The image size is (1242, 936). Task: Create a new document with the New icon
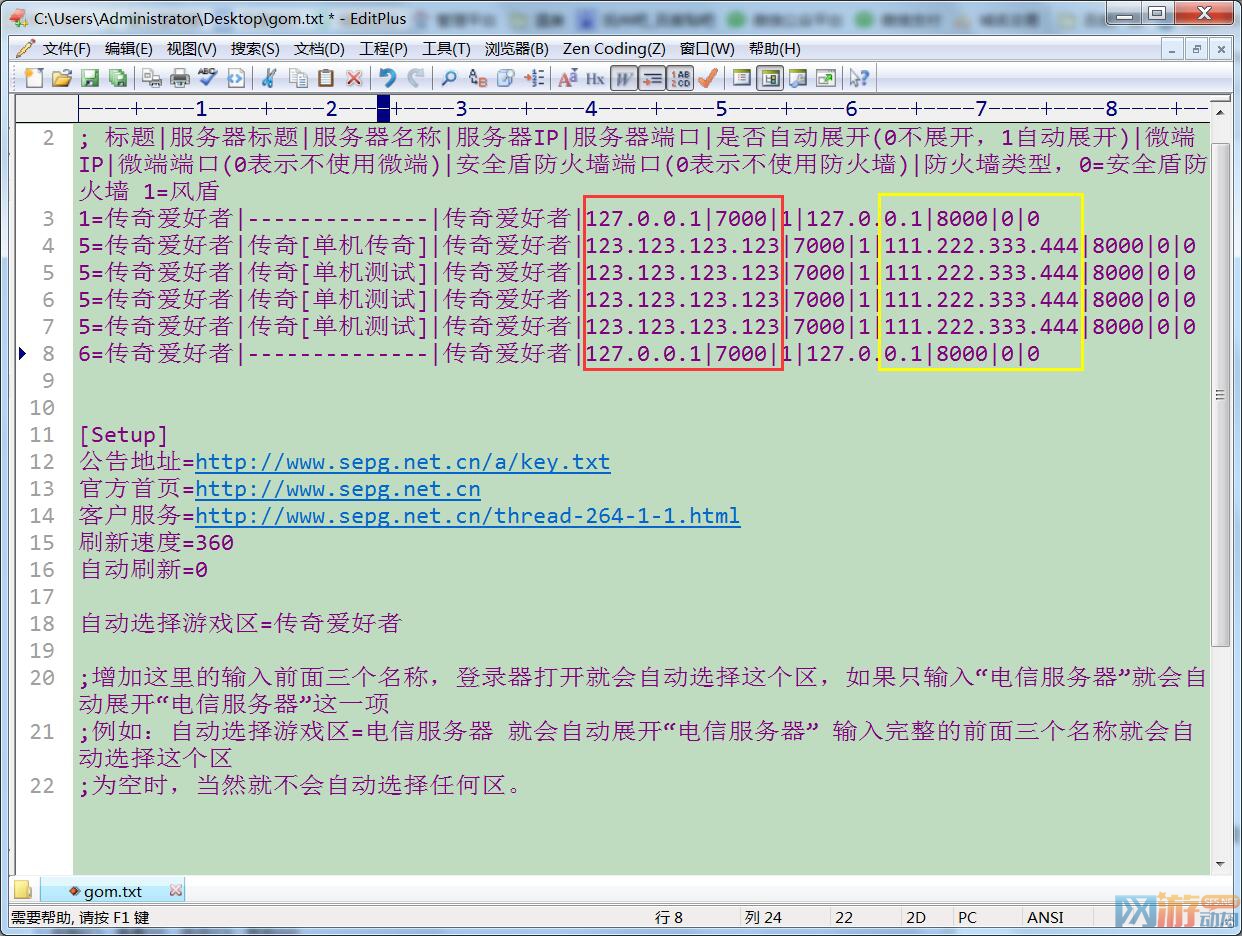34,78
